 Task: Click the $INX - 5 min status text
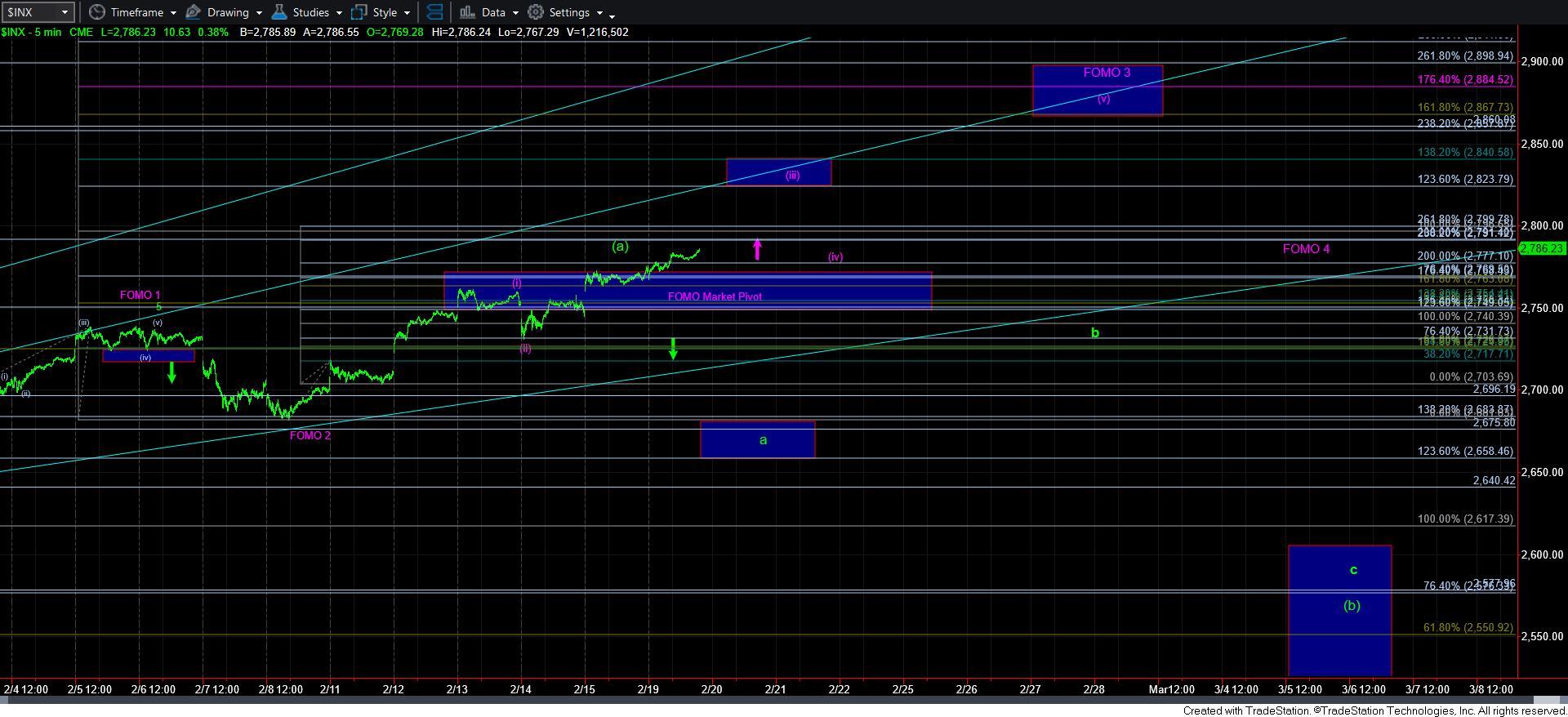pyautogui.click(x=29, y=32)
